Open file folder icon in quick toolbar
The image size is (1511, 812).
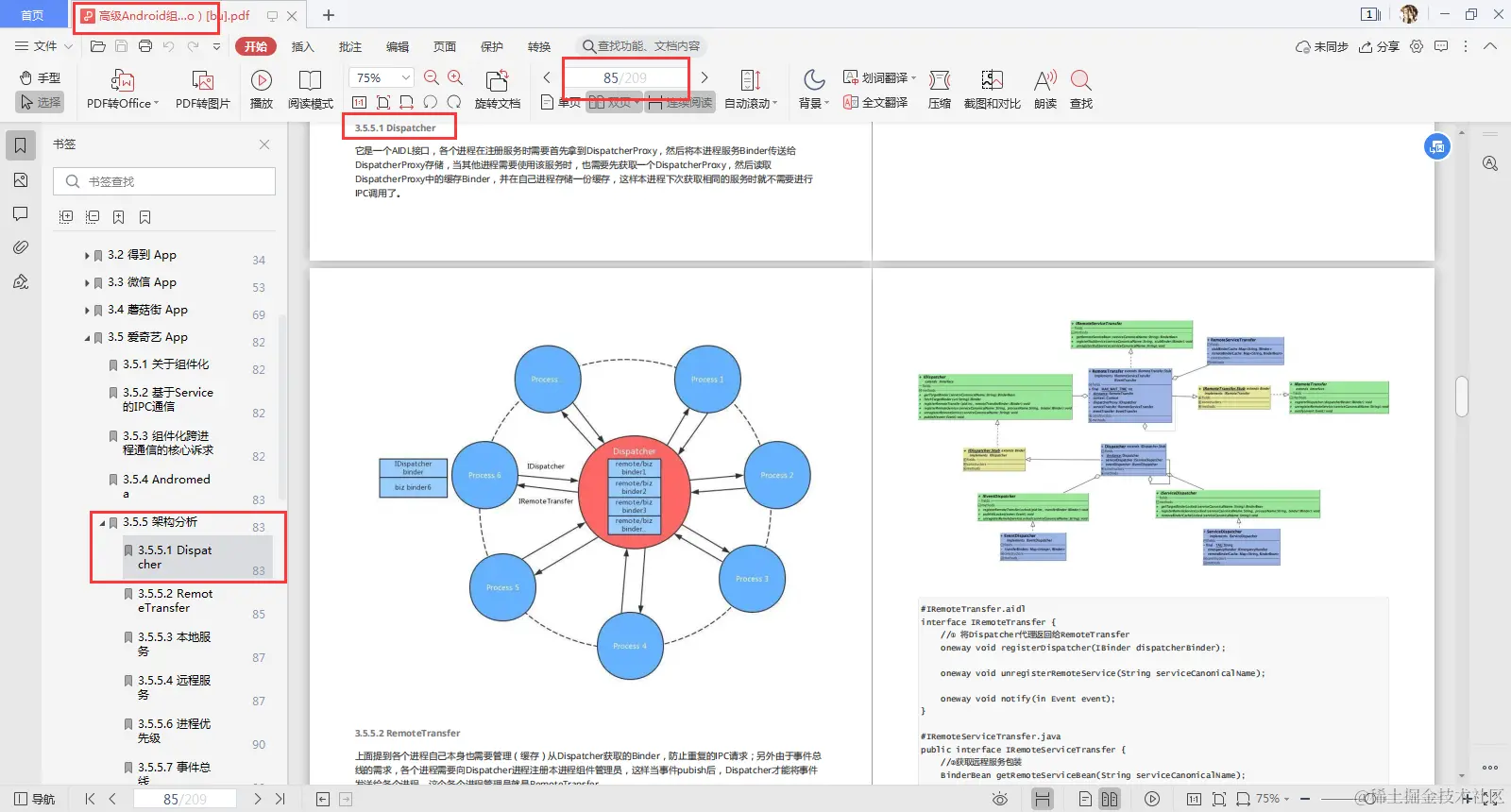coord(97,45)
